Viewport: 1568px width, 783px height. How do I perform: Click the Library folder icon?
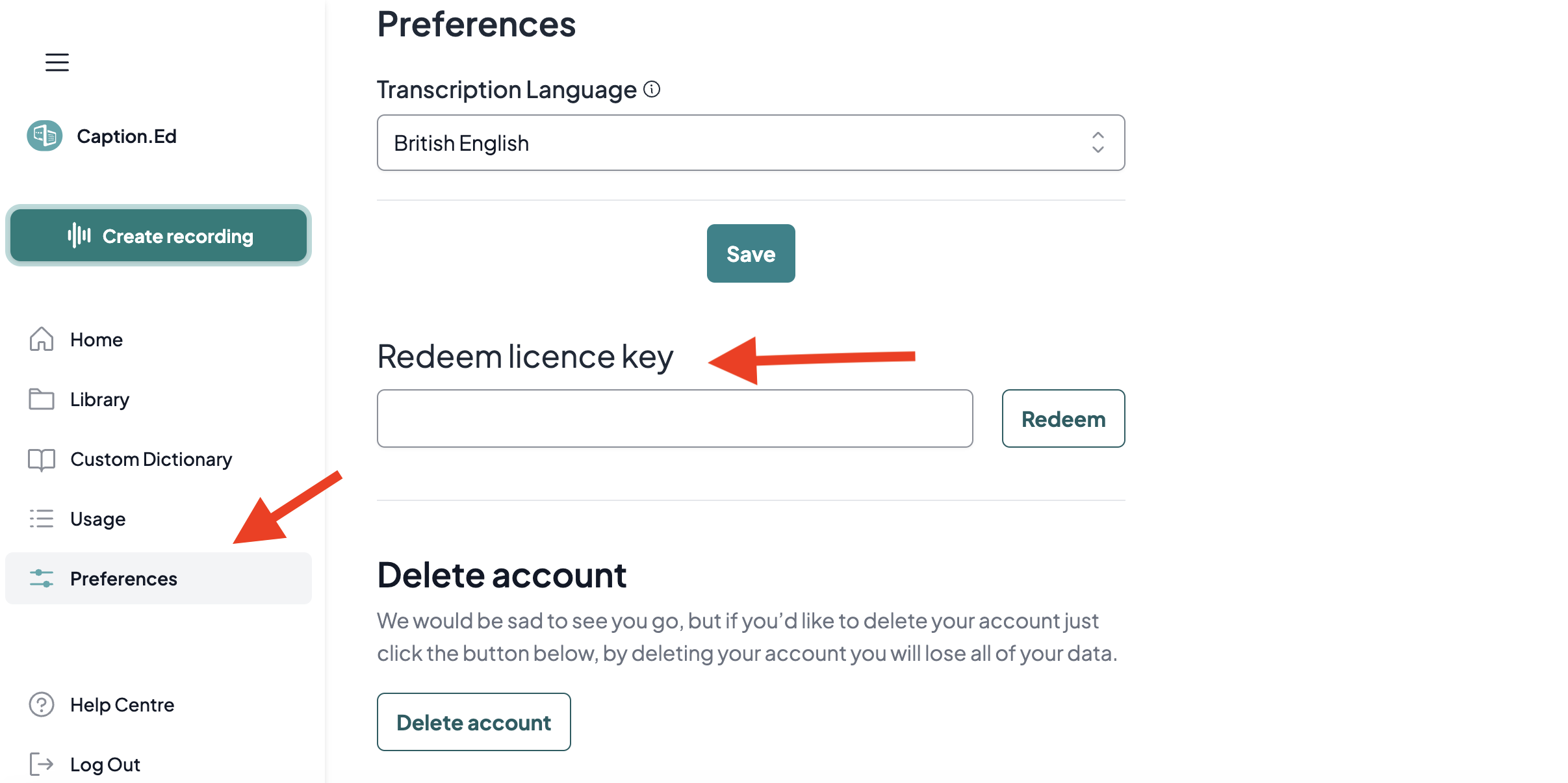coord(42,399)
